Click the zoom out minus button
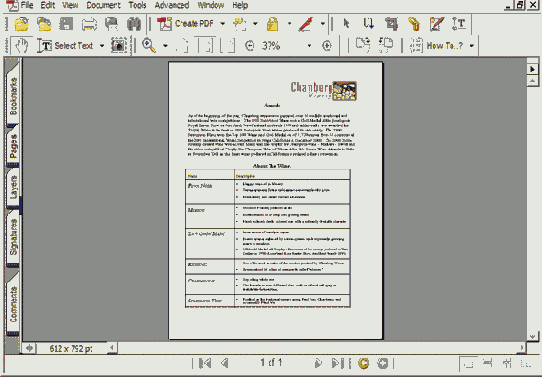Image resolution: width=542 pixels, height=377 pixels. (250, 46)
